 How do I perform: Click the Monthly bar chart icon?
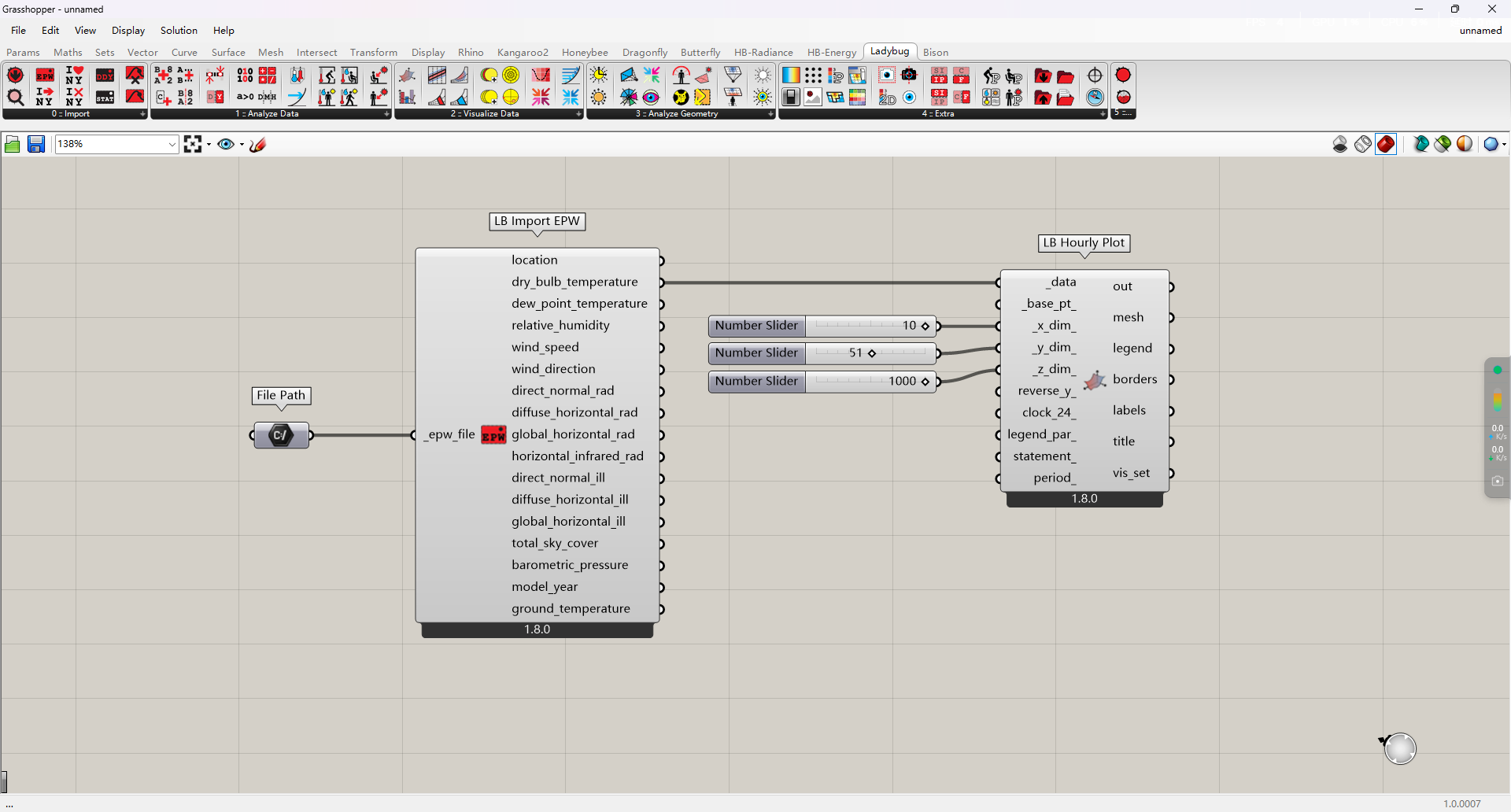pos(408,97)
